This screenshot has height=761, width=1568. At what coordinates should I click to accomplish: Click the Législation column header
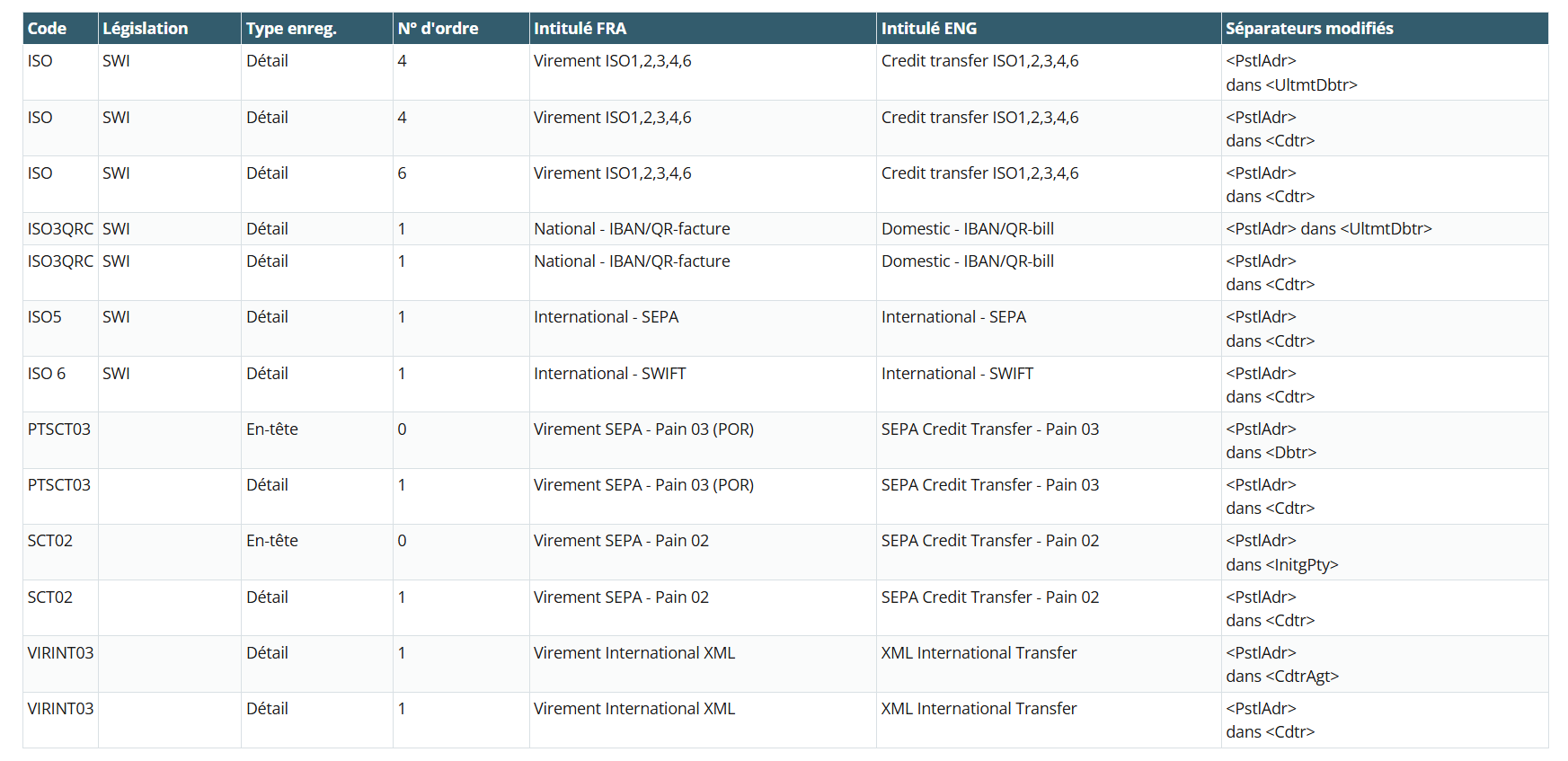[x=145, y=29]
